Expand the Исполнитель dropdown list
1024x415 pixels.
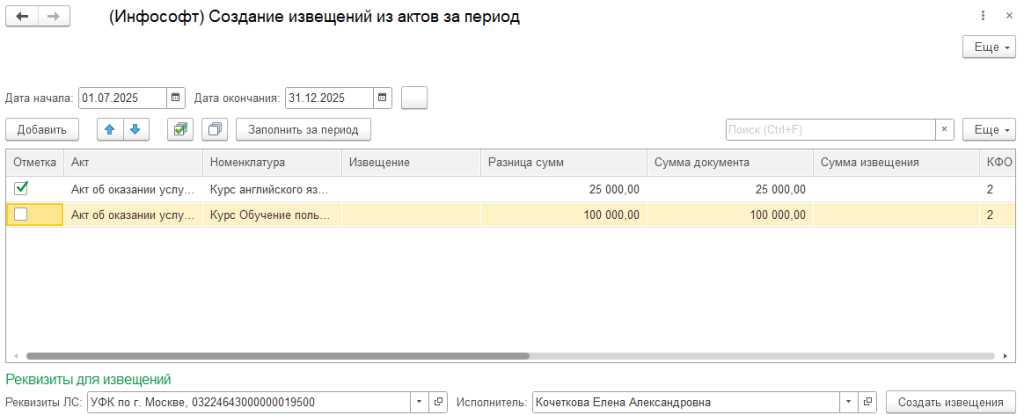pos(849,402)
